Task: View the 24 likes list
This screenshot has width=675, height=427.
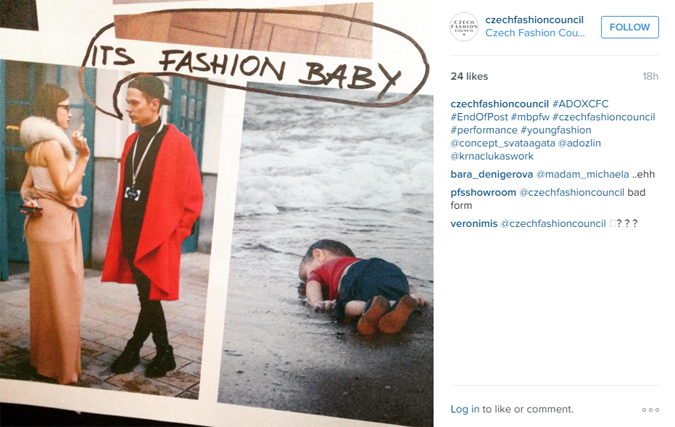Action: pyautogui.click(x=469, y=77)
